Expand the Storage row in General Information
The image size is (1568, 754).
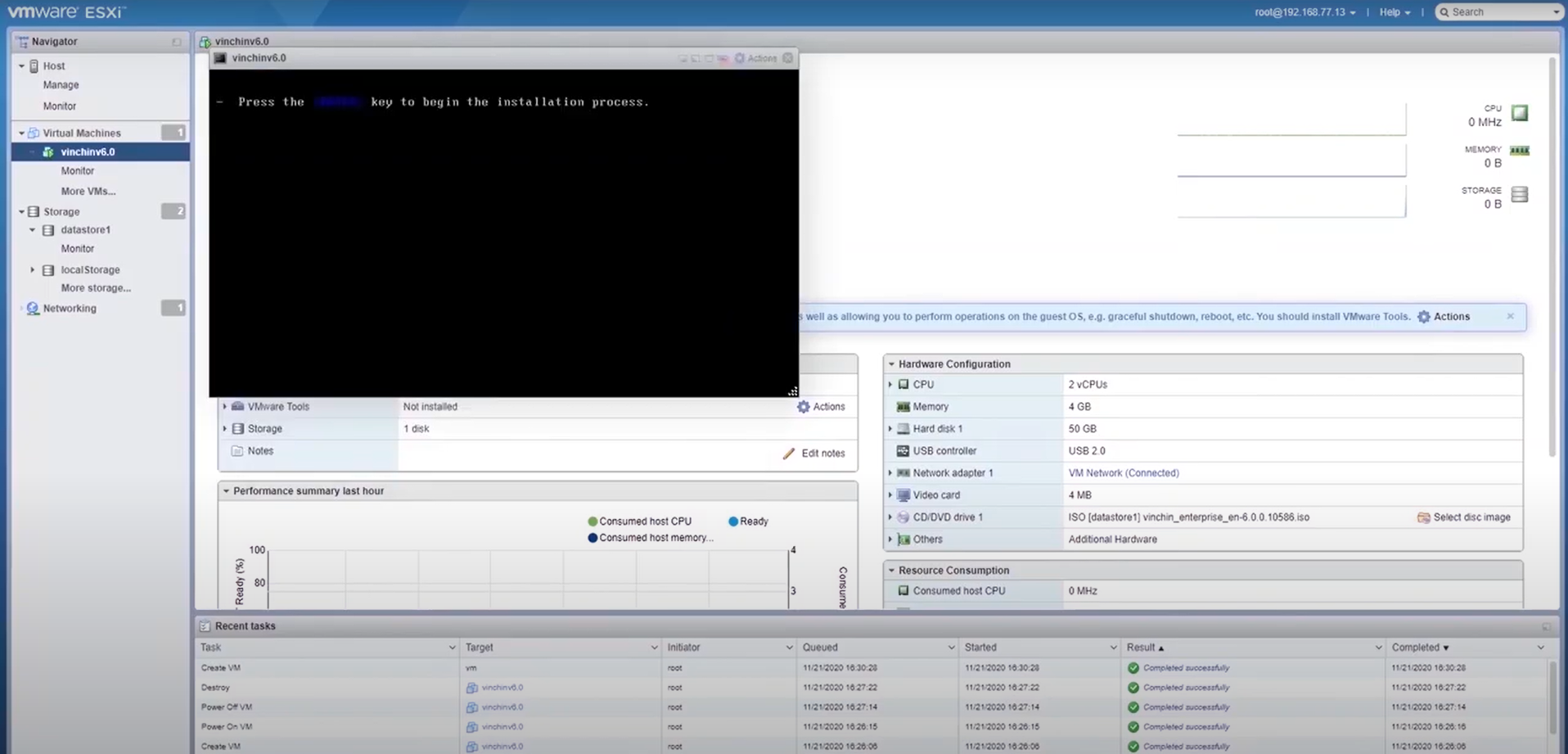tap(225, 429)
